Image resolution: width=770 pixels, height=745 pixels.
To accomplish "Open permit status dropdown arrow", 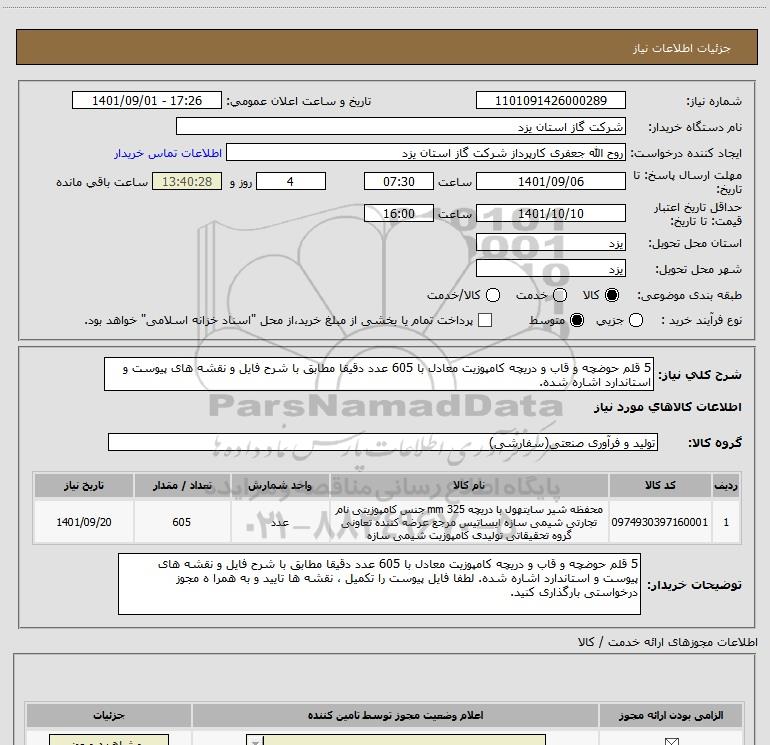I will coord(255,740).
